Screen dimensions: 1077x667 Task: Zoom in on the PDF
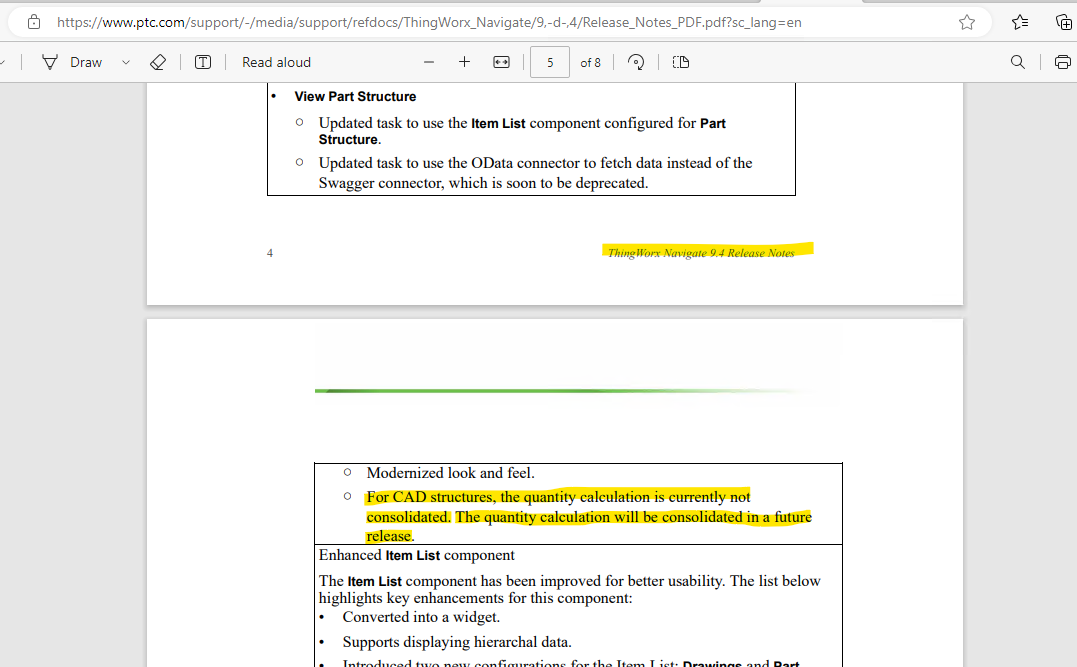(x=464, y=62)
